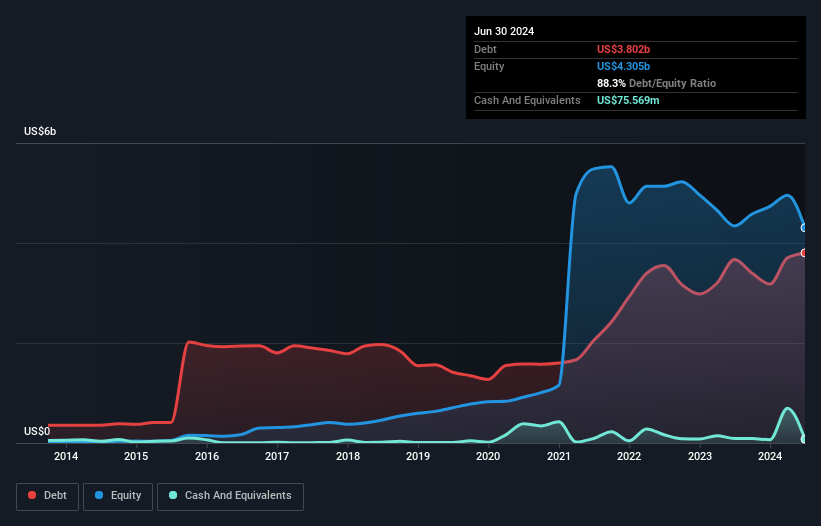
Task: Click the US$6b y-axis label
Action: point(40,131)
